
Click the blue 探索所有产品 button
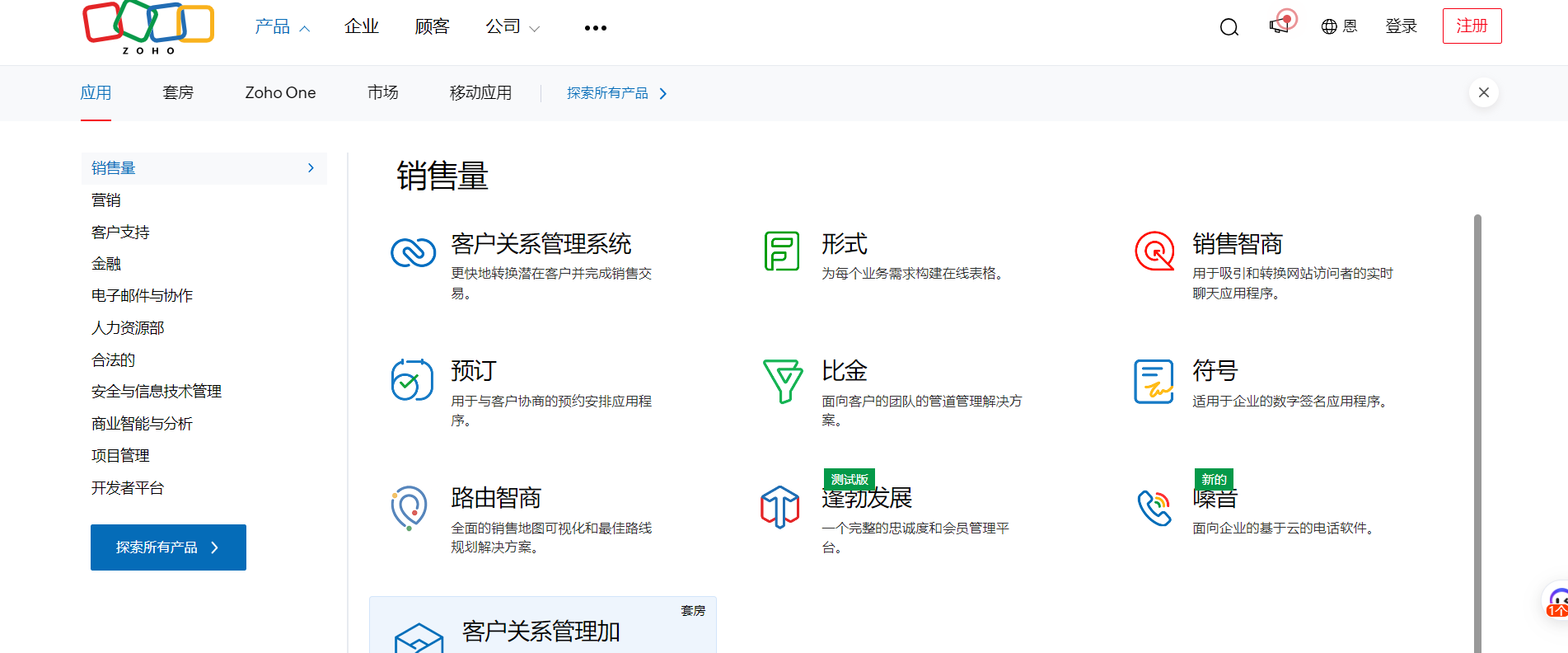168,547
